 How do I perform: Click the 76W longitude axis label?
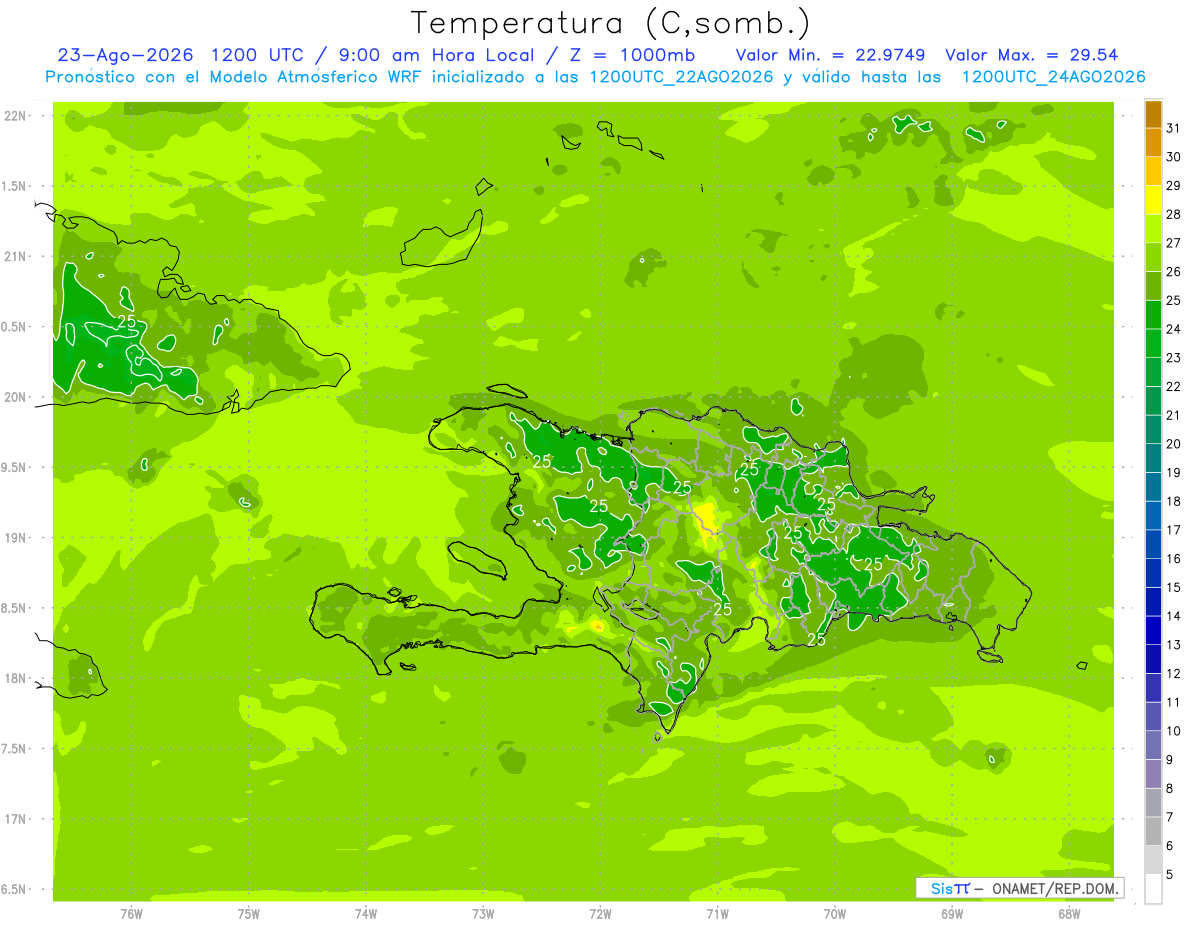[131, 913]
